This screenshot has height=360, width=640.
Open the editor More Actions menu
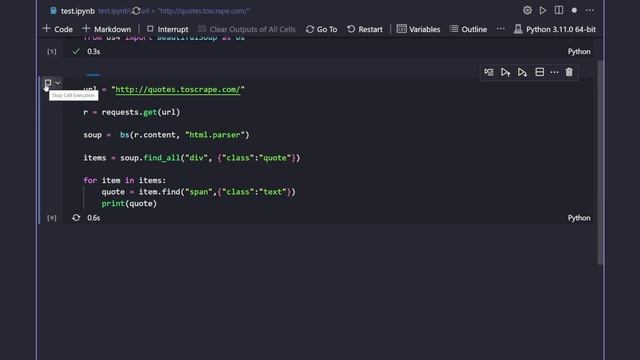click(x=590, y=11)
